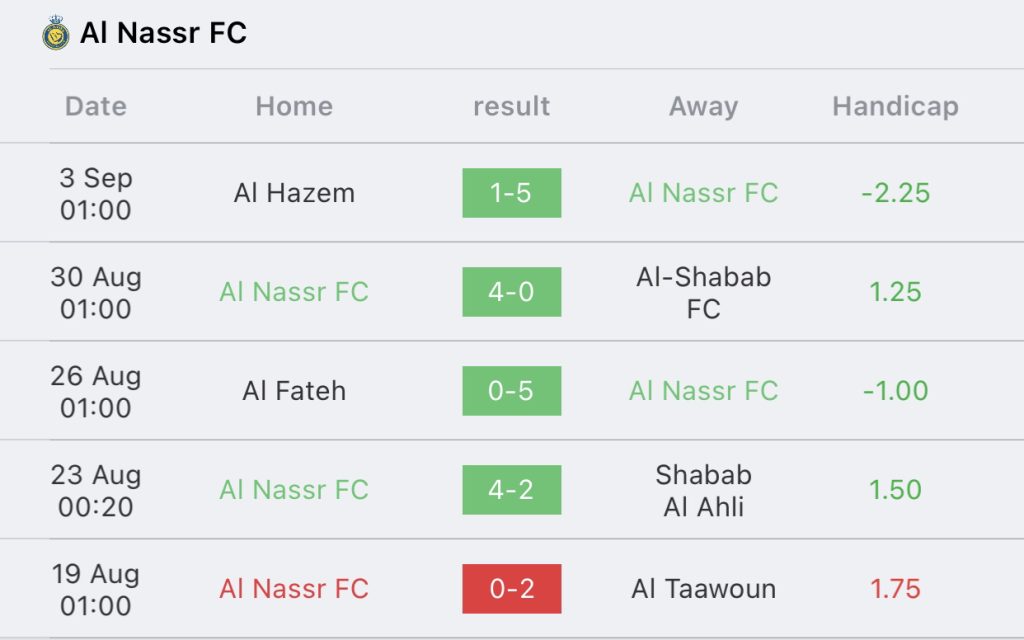
Task: Click the -2.25 handicap value
Action: click(x=895, y=193)
